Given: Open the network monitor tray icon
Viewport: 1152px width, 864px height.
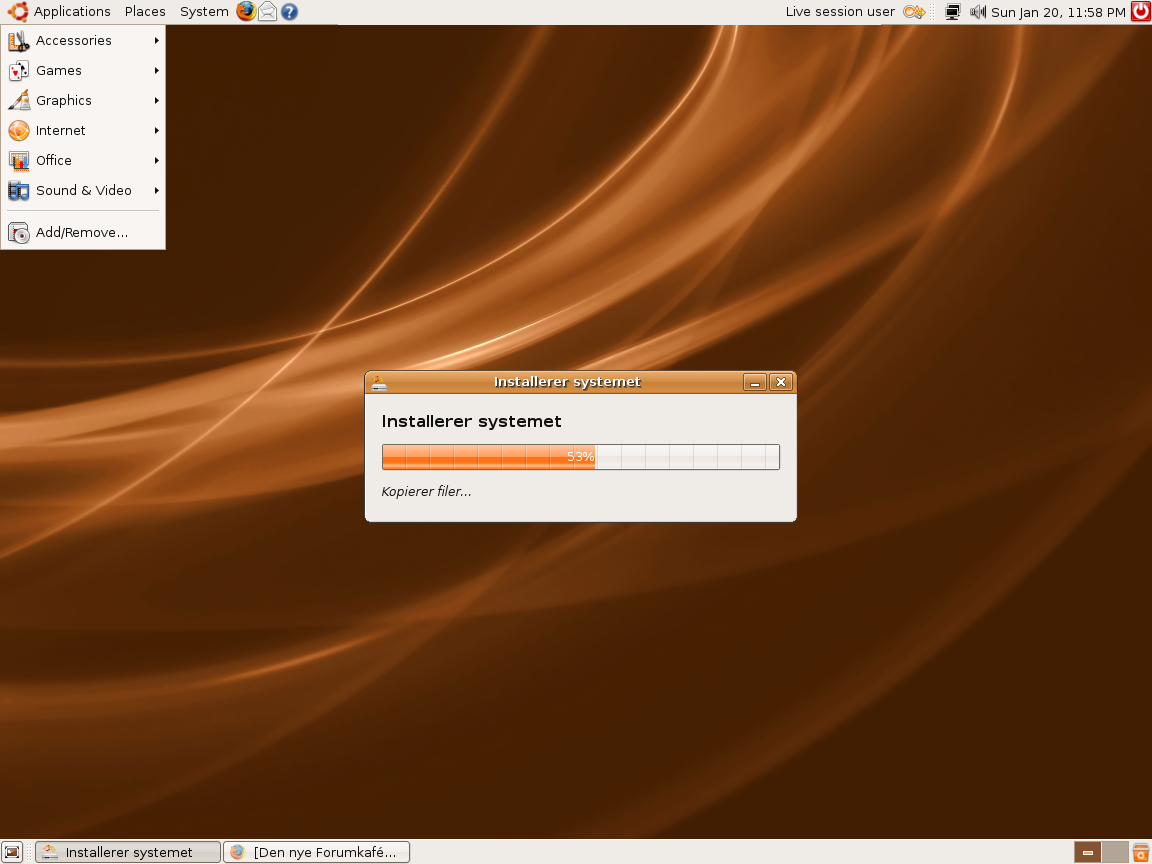Looking at the screenshot, I should [952, 12].
